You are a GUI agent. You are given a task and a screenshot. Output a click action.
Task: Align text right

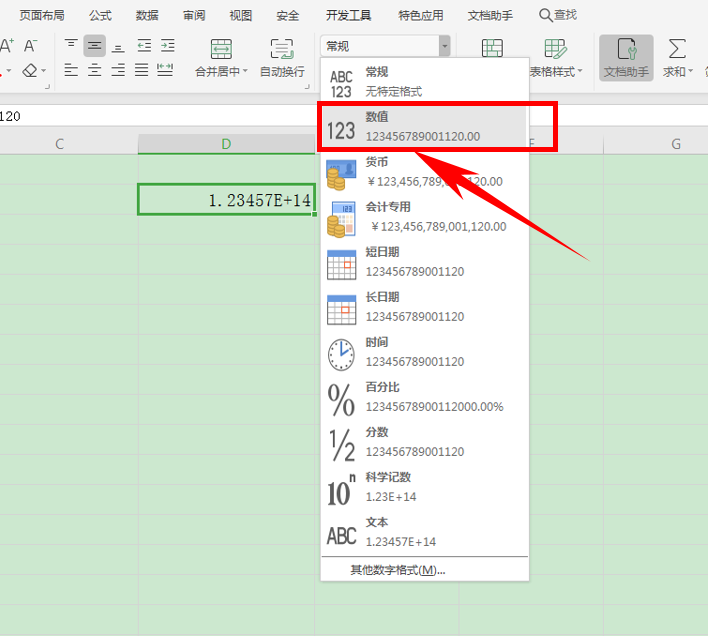point(118,70)
